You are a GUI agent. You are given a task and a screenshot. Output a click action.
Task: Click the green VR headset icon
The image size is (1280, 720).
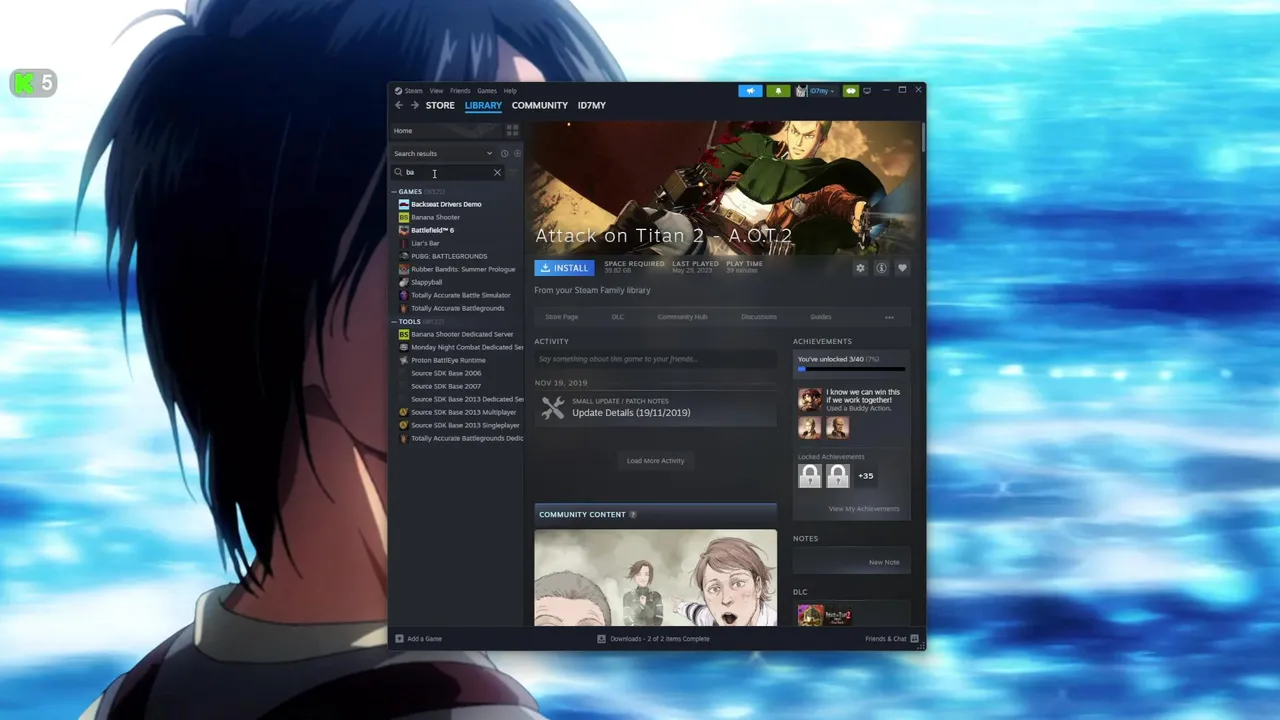point(851,91)
